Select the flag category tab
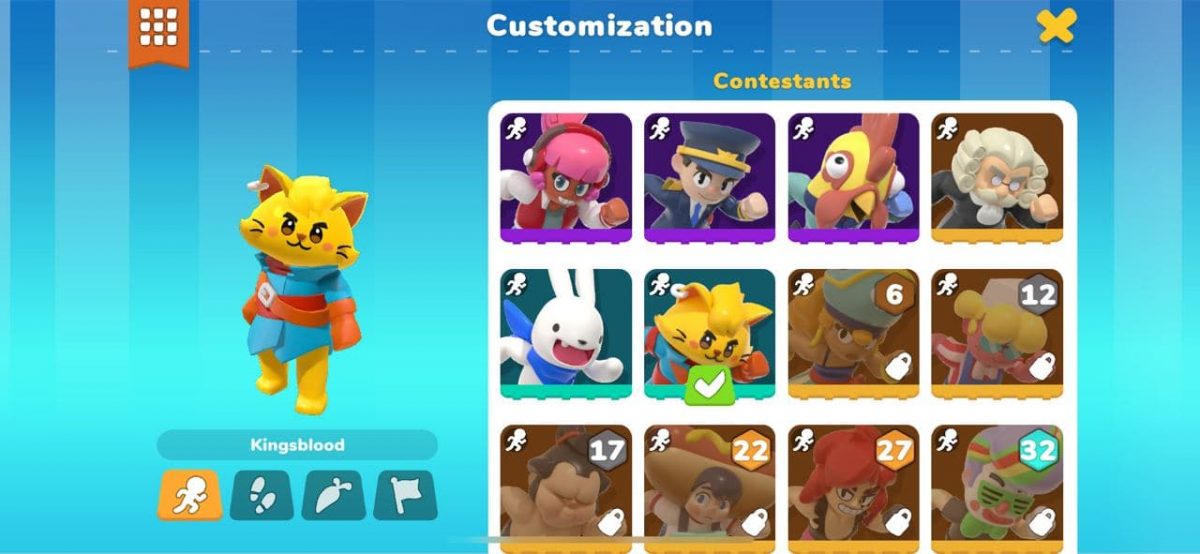Viewport: 1200px width, 554px height. [x=406, y=495]
